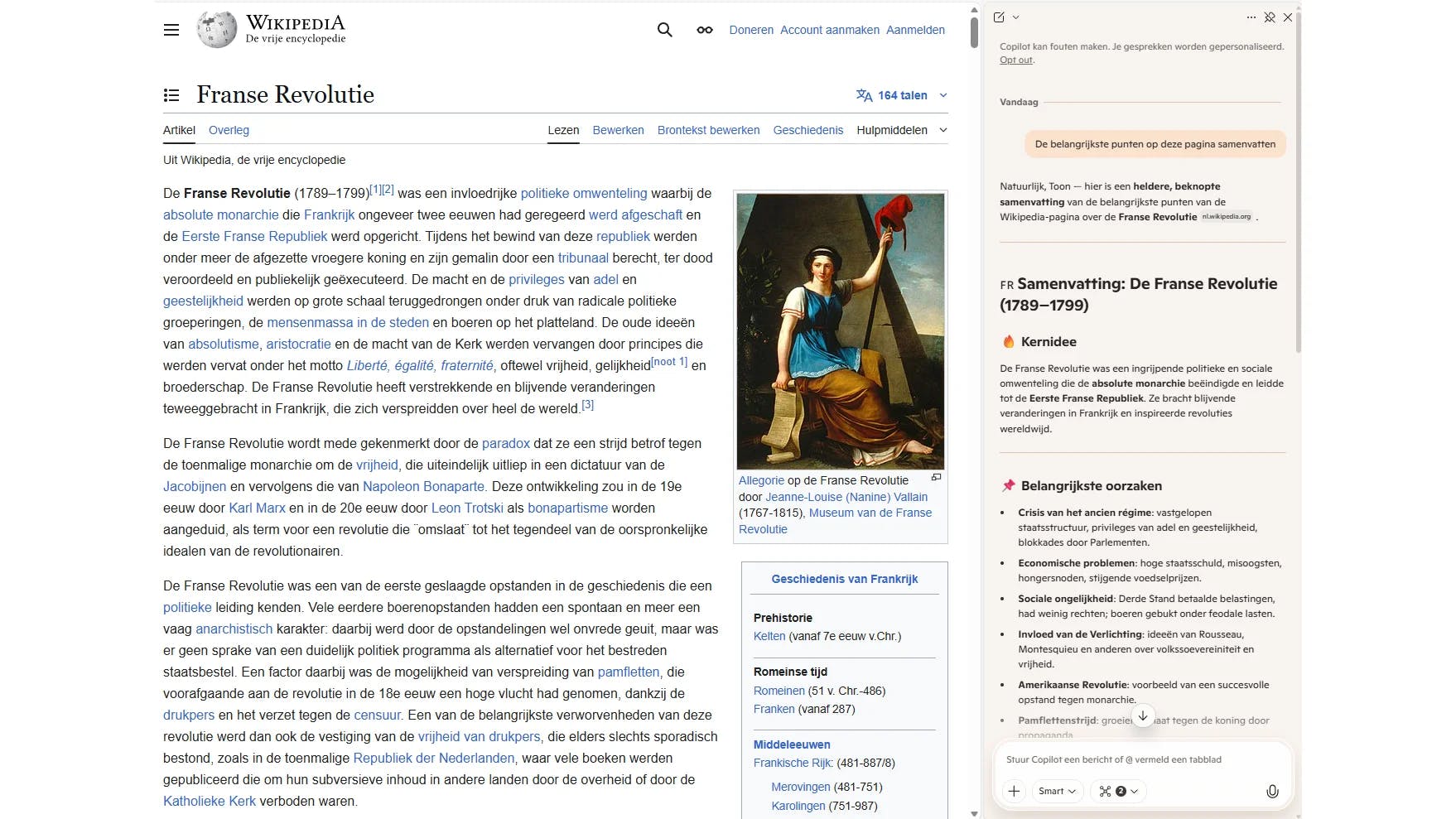The image size is (1456, 819).
Task: Follow the pamfletten link
Action: 629,672
